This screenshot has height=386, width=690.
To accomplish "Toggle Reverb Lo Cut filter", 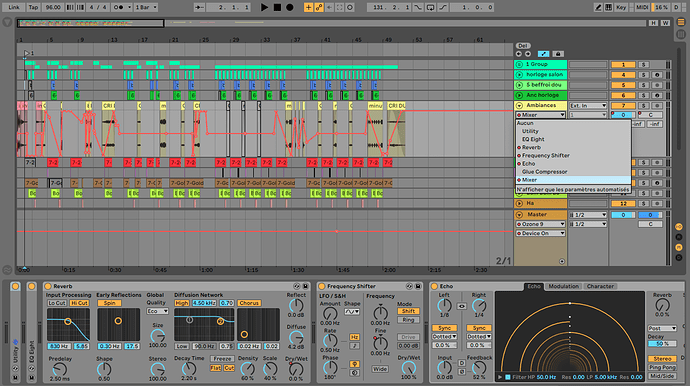I will click(57, 303).
